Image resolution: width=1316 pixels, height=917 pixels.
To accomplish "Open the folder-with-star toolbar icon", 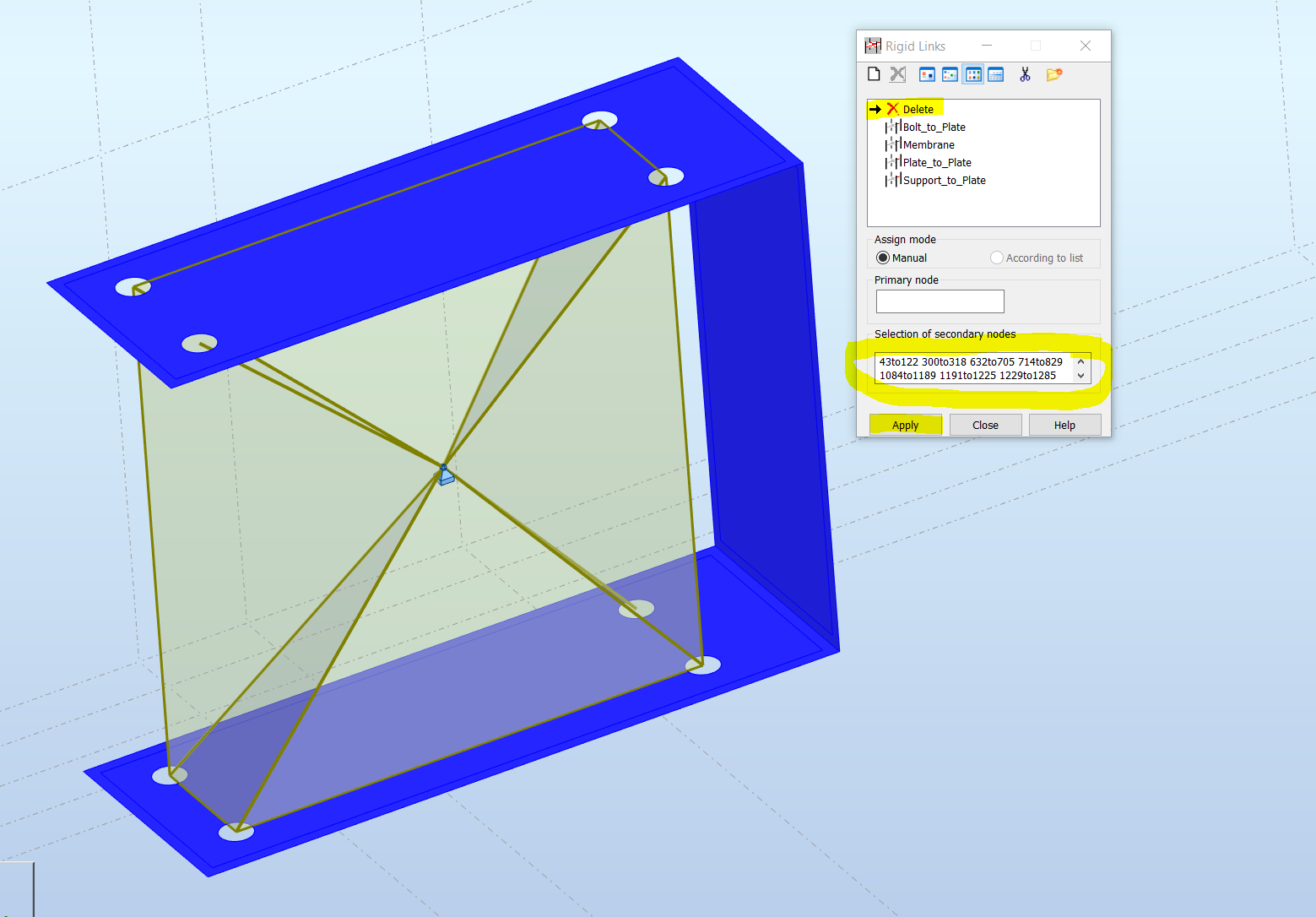I will point(1053,74).
